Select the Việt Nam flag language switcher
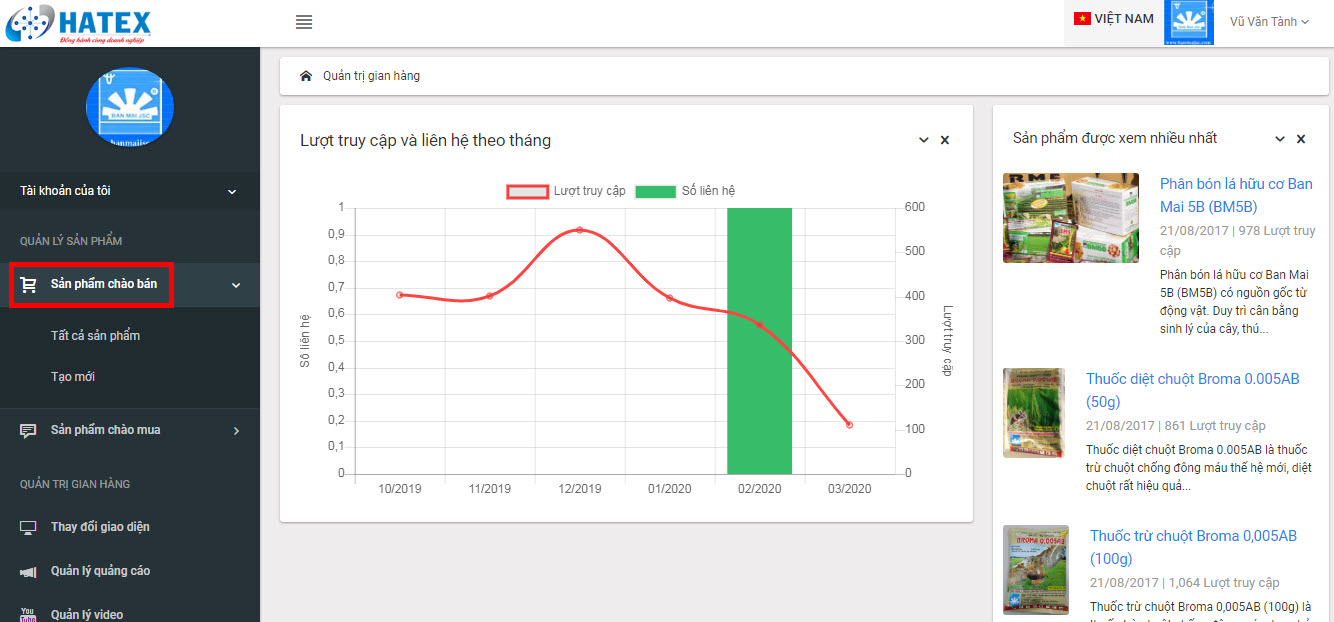 [1113, 19]
